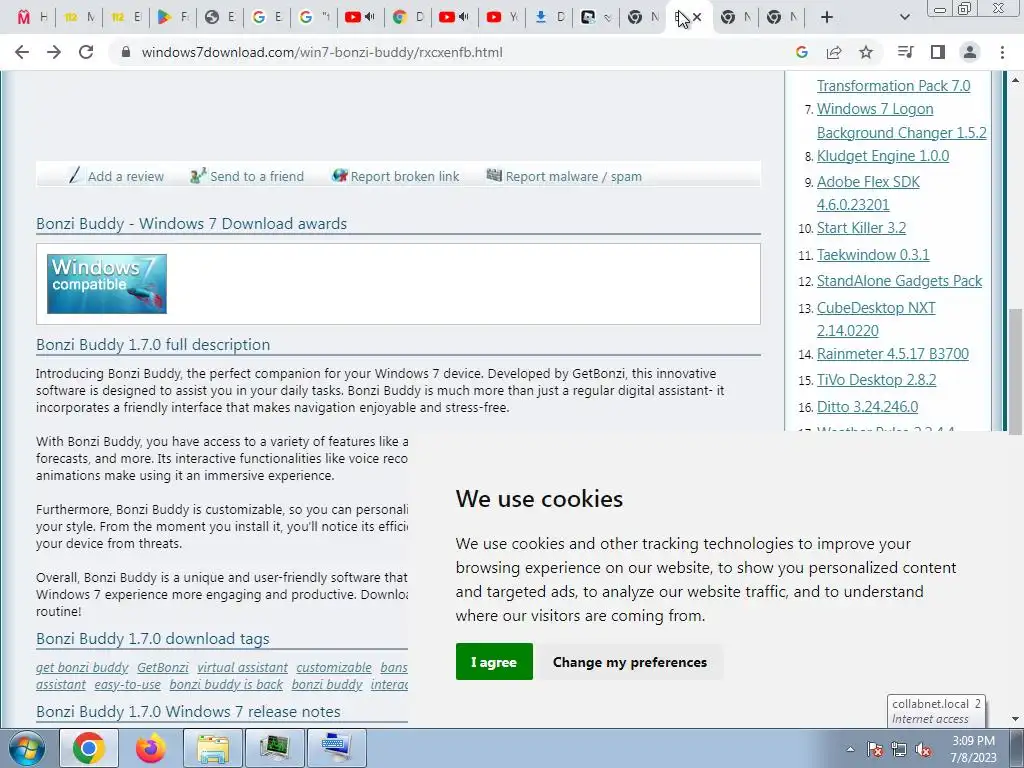Toggle the Chrome side panel
Screen dimensions: 1024x768
pyautogui.click(x=938, y=52)
